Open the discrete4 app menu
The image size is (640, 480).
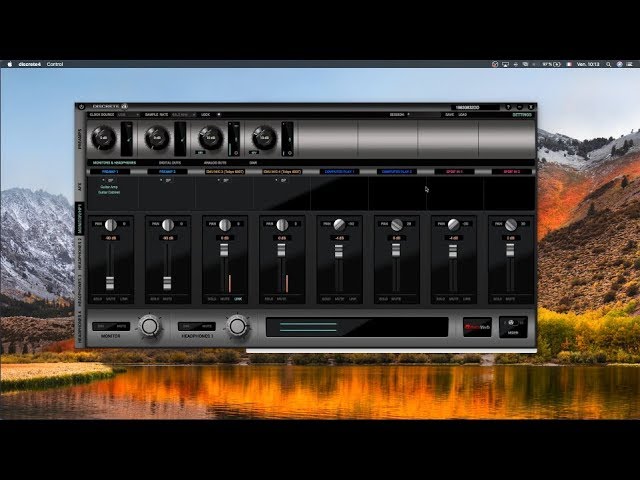point(30,64)
